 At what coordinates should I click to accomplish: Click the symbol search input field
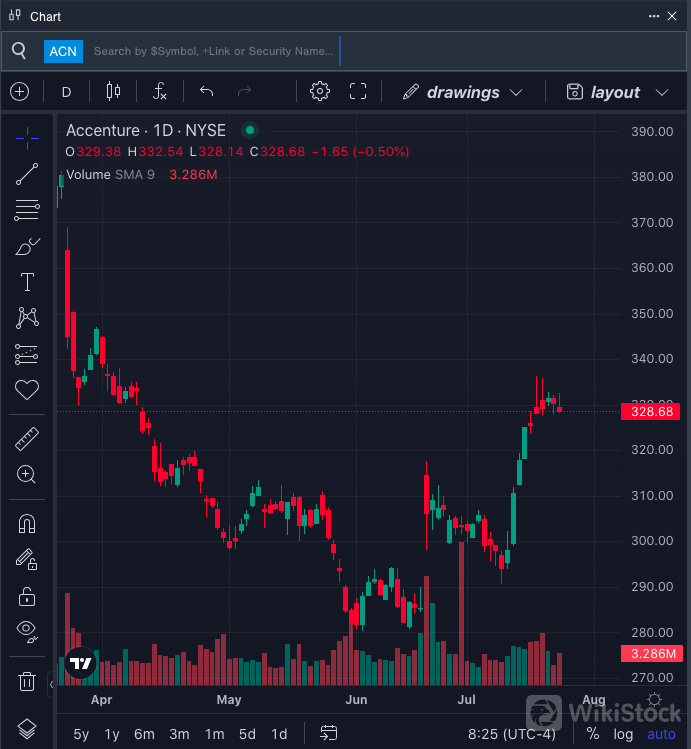click(x=214, y=51)
